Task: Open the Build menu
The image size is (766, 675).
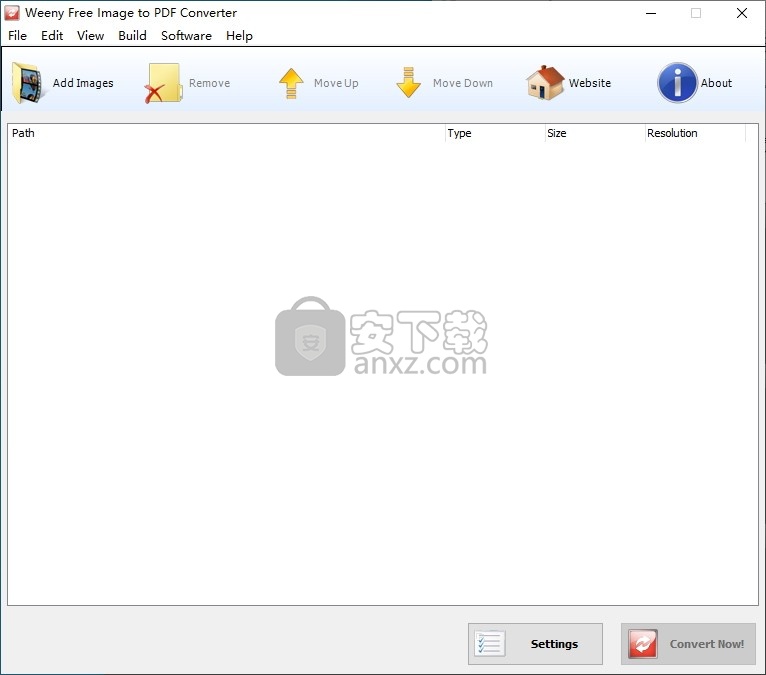Action: (132, 36)
